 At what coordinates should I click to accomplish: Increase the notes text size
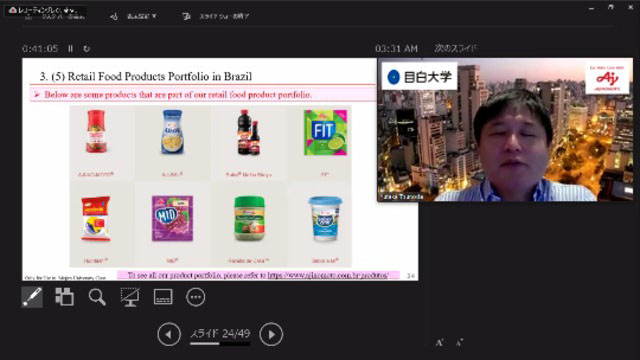click(x=440, y=342)
